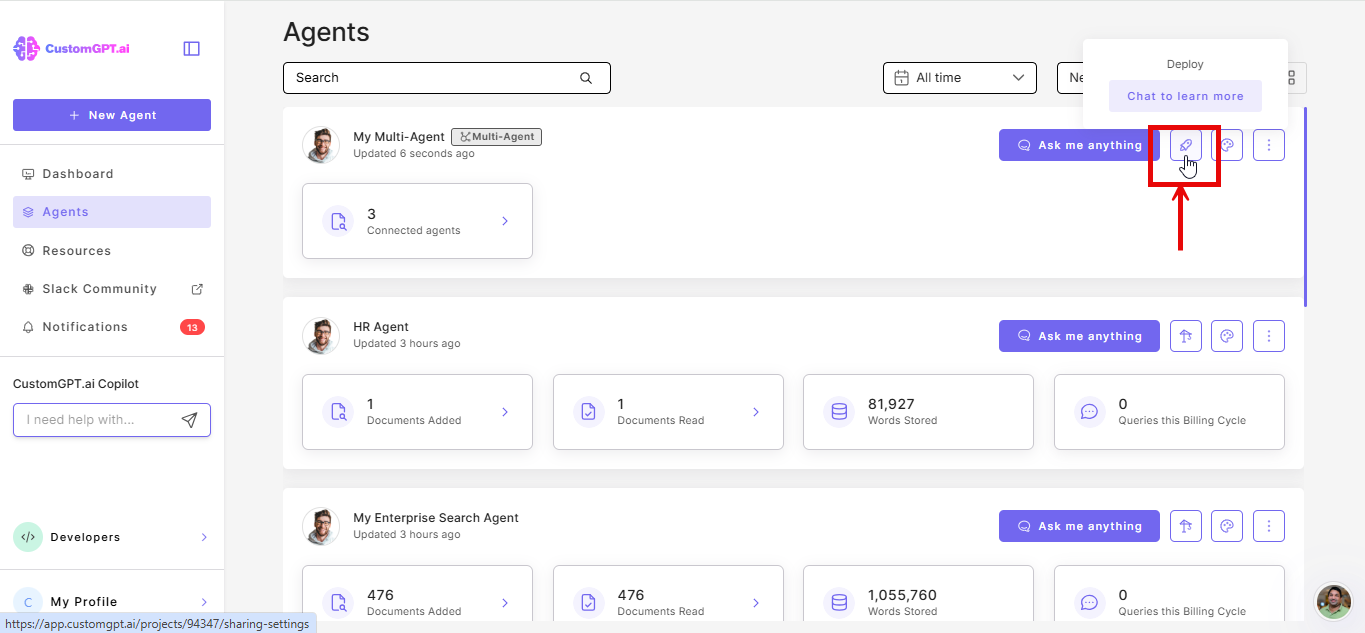This screenshot has height=633, width=1365.
Task: Click the My Enterprise Search Agent avatar
Action: tap(321, 526)
